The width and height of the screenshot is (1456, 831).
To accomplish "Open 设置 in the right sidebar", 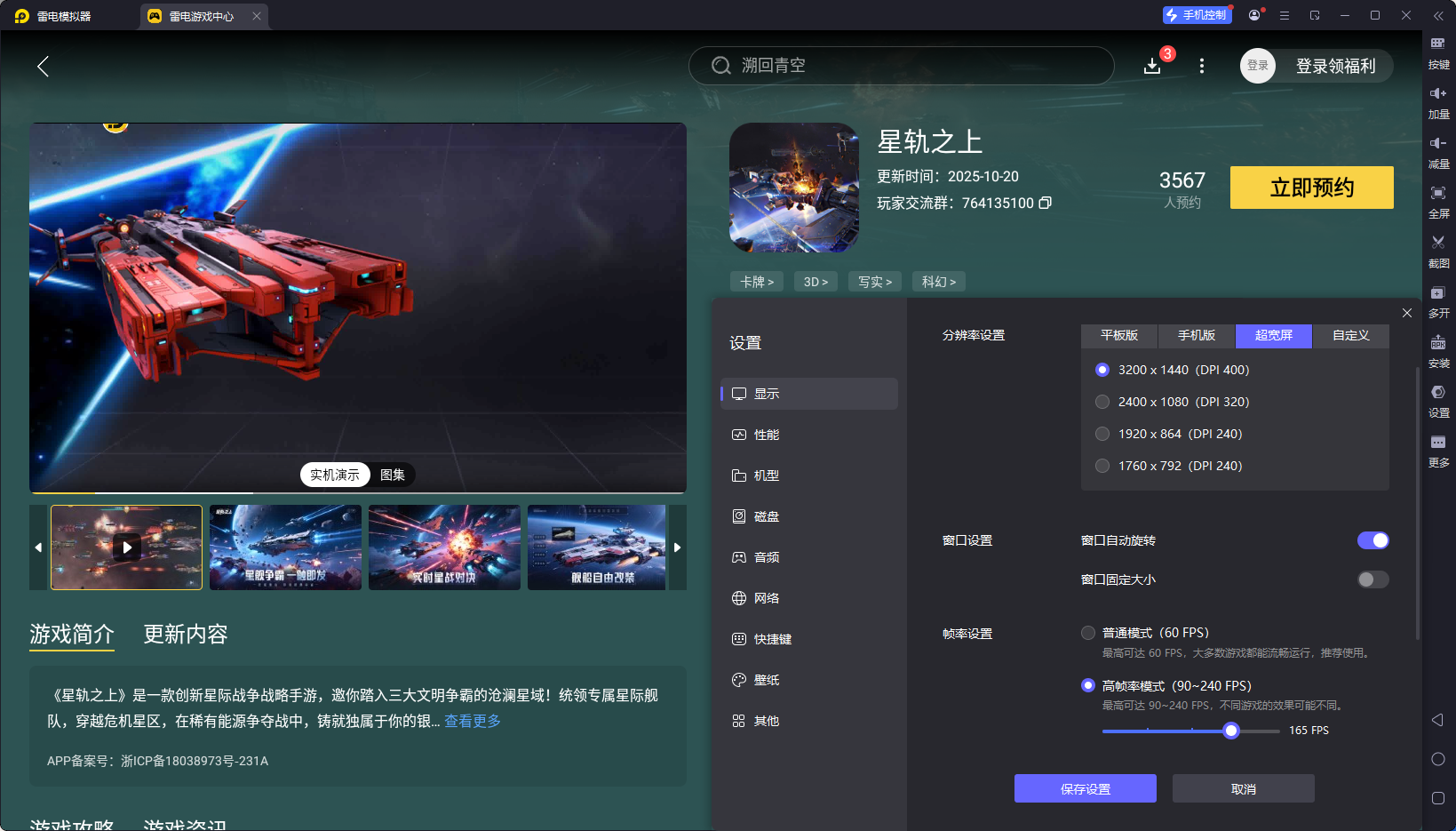I will point(1438,402).
